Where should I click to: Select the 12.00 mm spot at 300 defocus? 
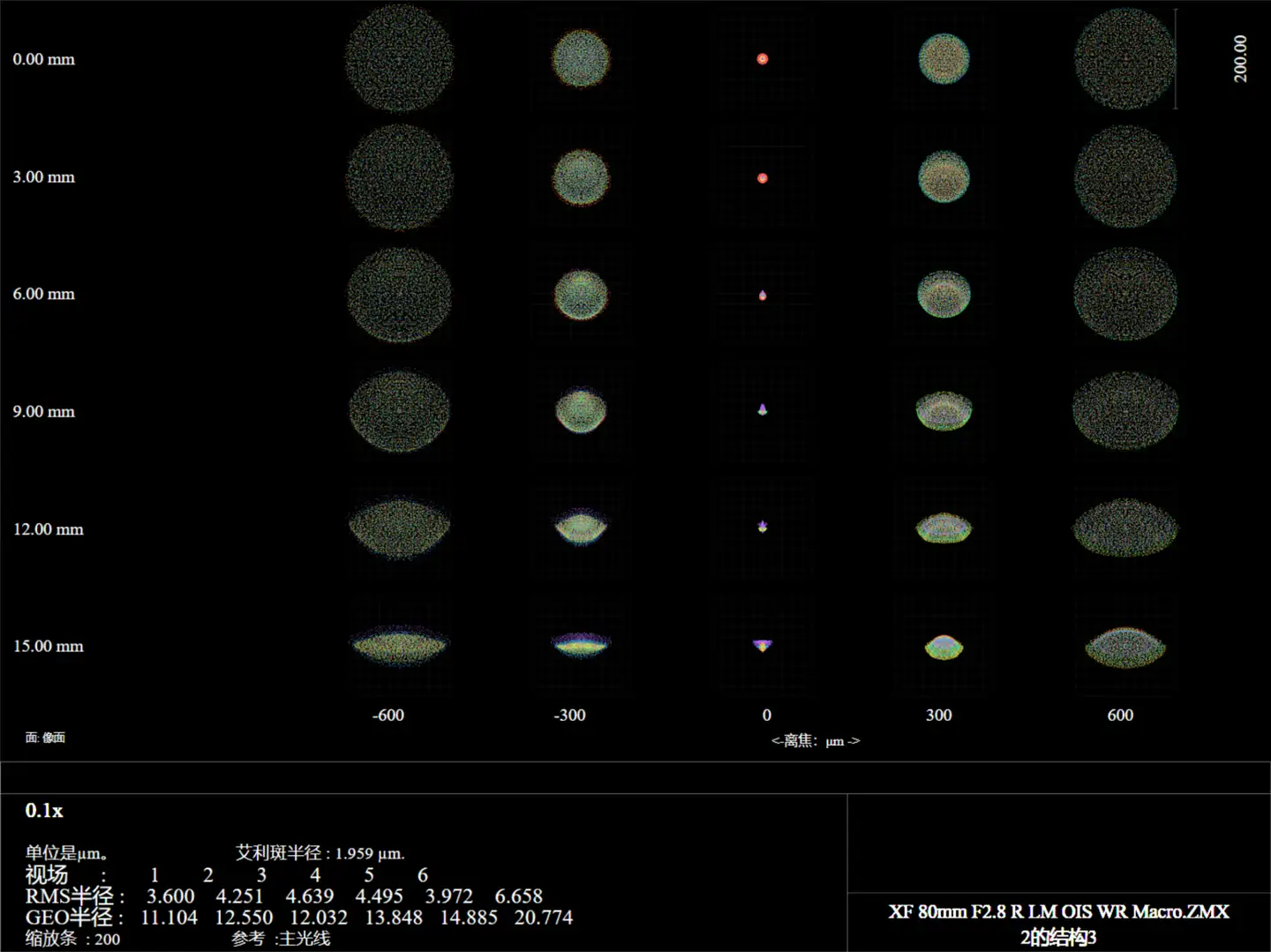(944, 528)
